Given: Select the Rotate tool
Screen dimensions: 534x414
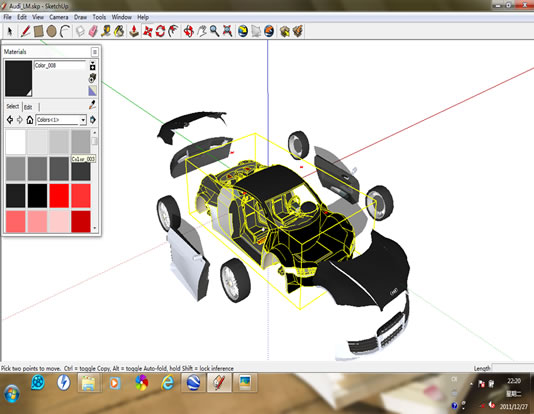Looking at the screenshot, I should 160,31.
